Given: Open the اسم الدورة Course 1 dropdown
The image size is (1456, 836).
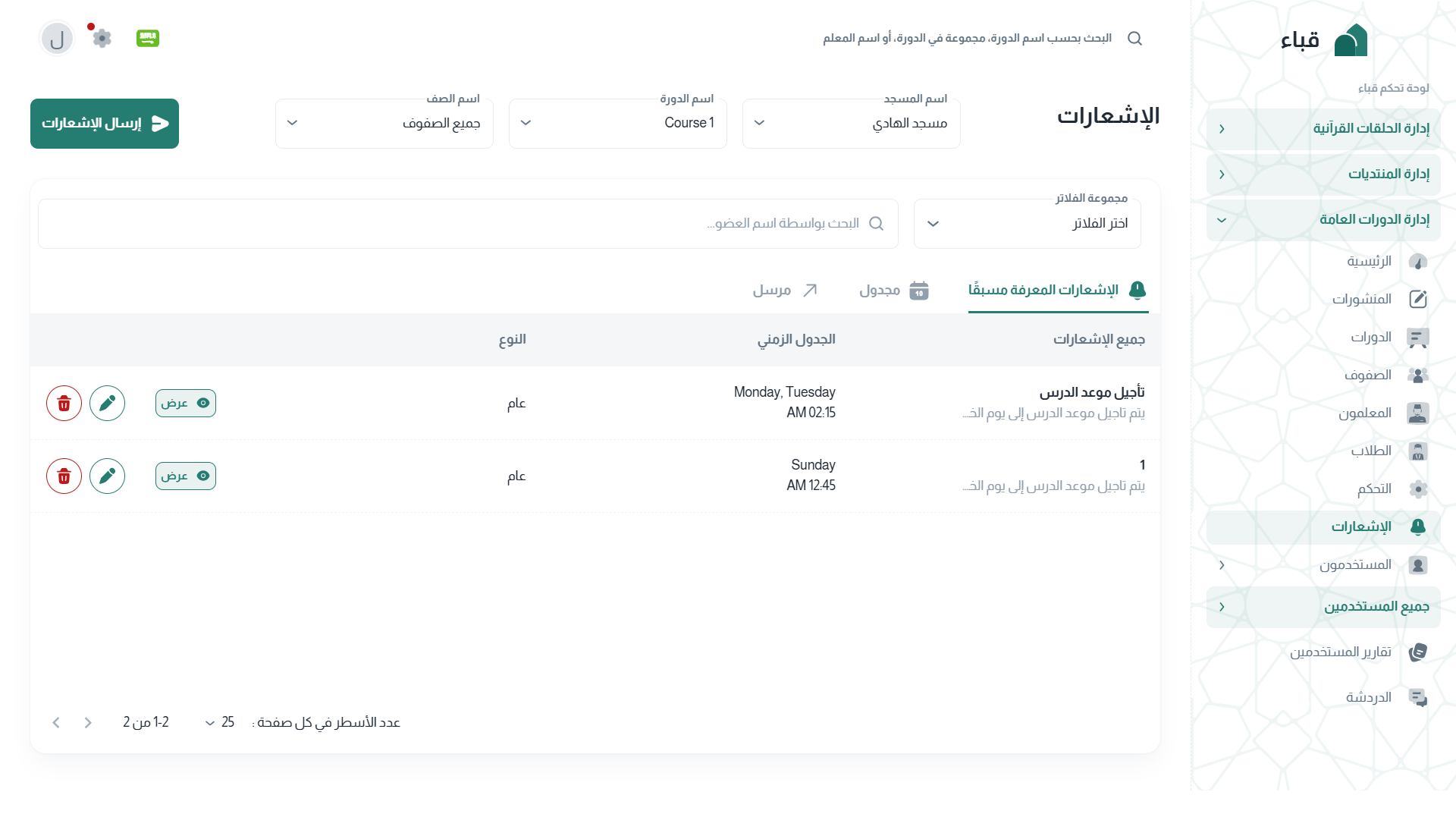Looking at the screenshot, I should (617, 123).
